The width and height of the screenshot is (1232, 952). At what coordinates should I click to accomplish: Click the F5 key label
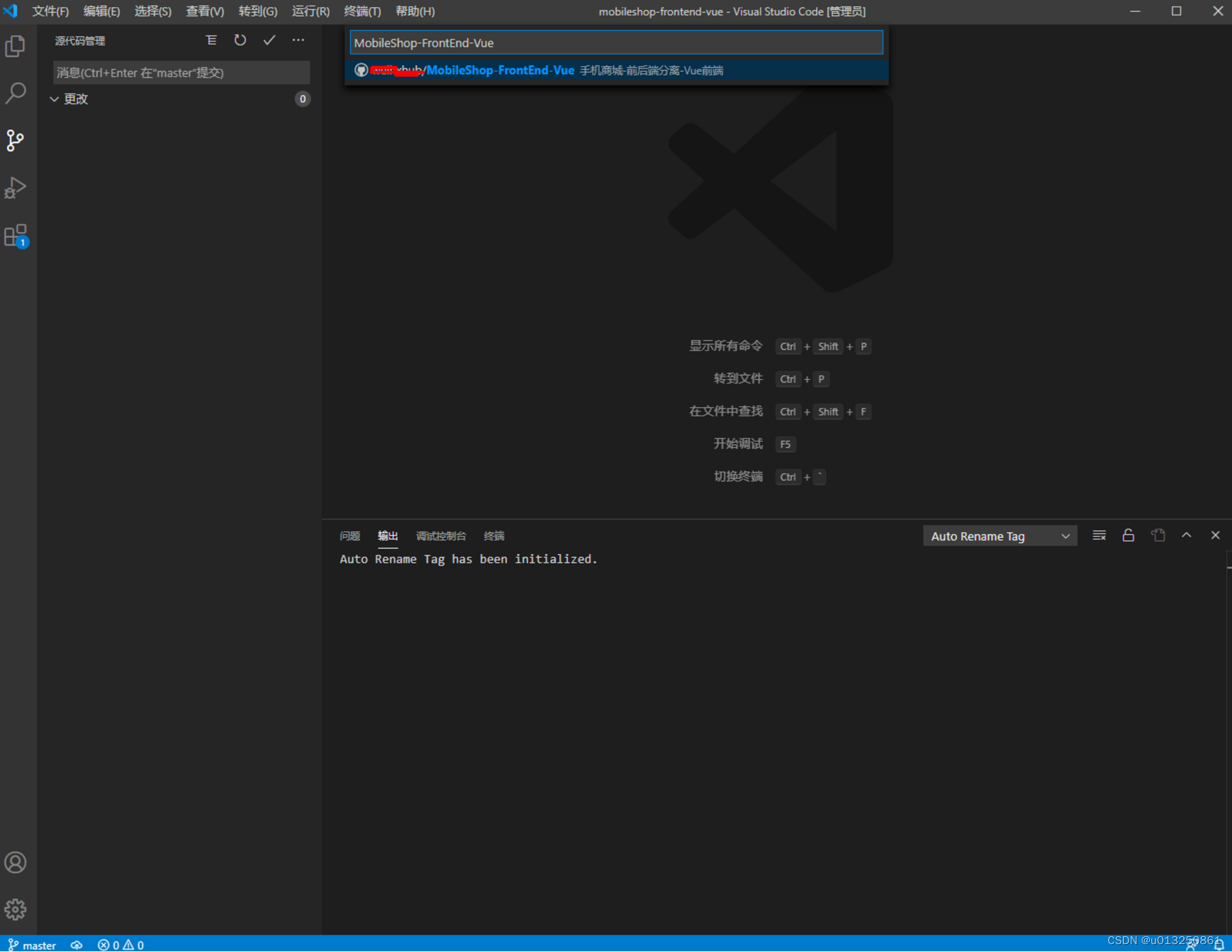pyautogui.click(x=786, y=444)
